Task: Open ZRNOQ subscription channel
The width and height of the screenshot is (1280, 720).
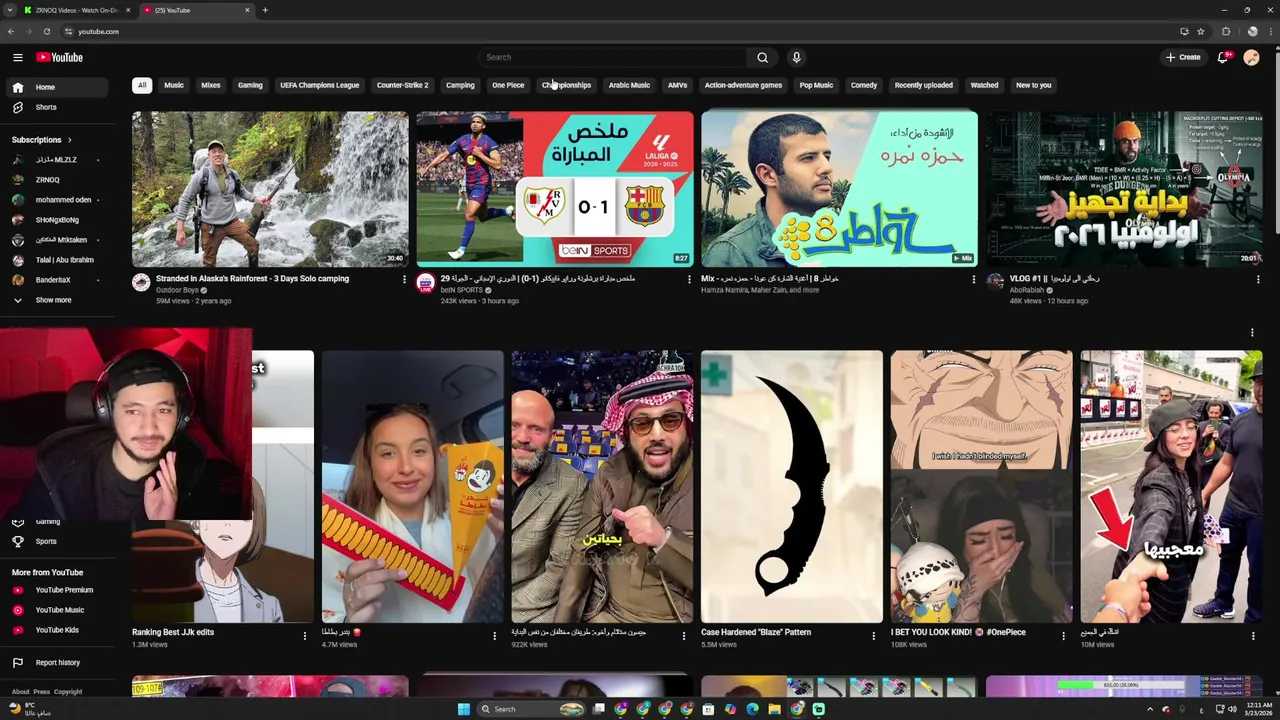Action: pos(55,180)
